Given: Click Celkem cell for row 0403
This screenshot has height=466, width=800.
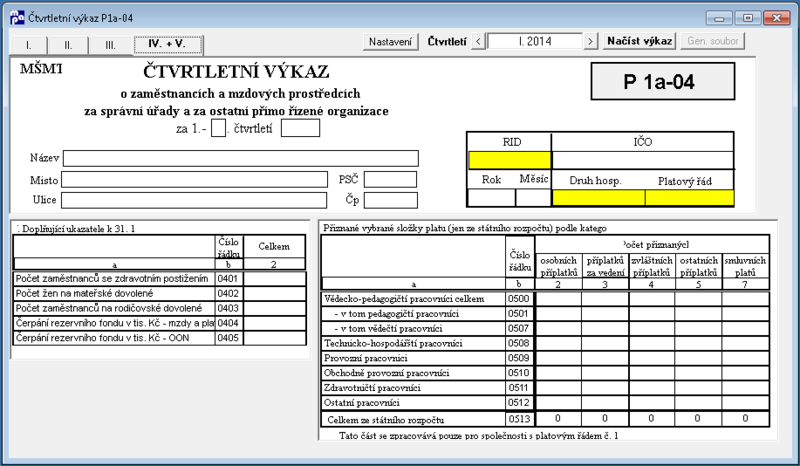Looking at the screenshot, I should click(x=274, y=308).
